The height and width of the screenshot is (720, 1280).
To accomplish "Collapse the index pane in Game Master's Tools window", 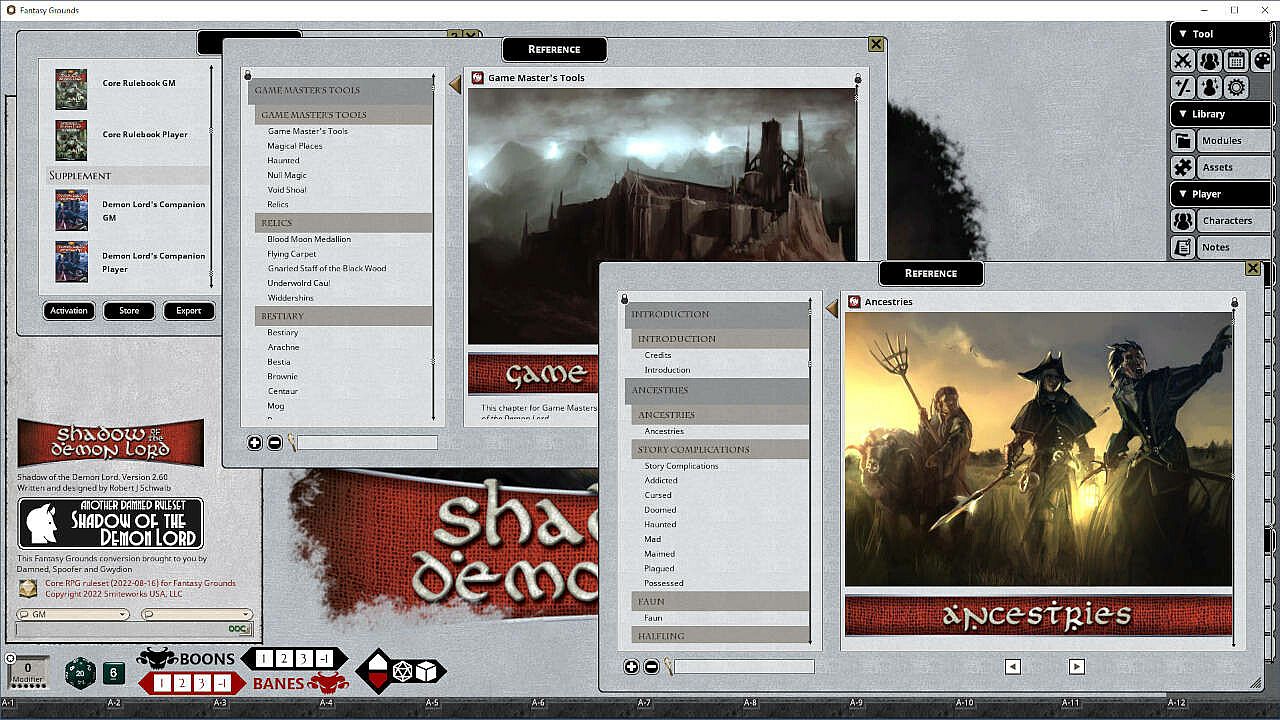I will 455,86.
